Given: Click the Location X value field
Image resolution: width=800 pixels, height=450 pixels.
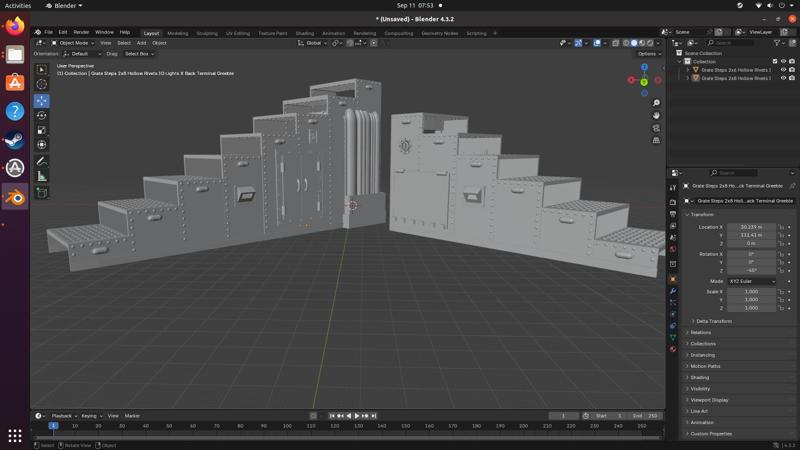Looking at the screenshot, I should [x=752, y=227].
